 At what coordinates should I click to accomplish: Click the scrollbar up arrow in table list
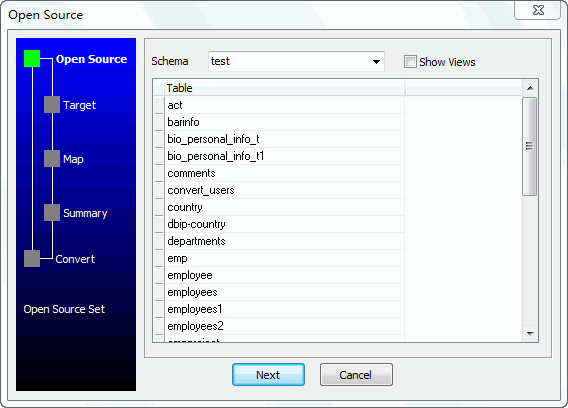tap(530, 88)
